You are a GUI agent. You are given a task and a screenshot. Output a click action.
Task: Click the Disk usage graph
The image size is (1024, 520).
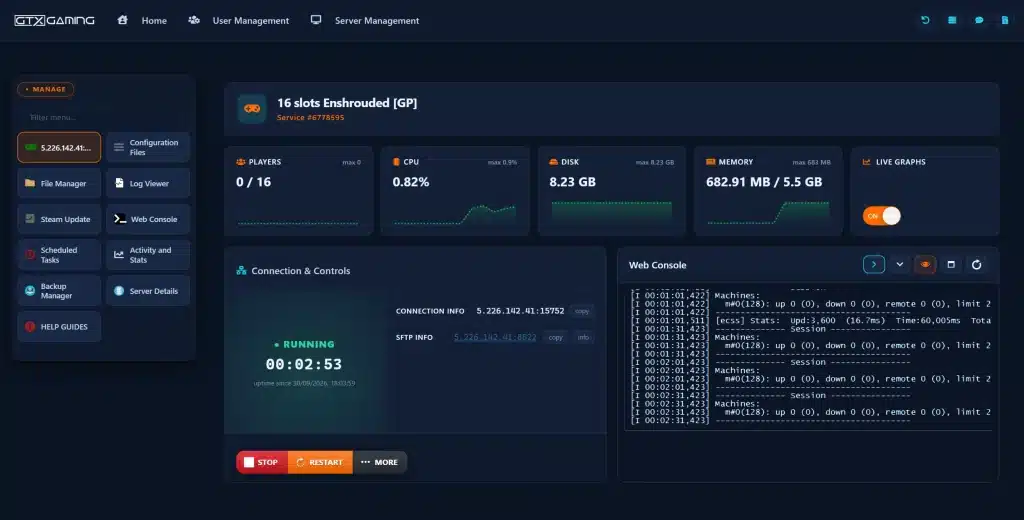[612, 213]
